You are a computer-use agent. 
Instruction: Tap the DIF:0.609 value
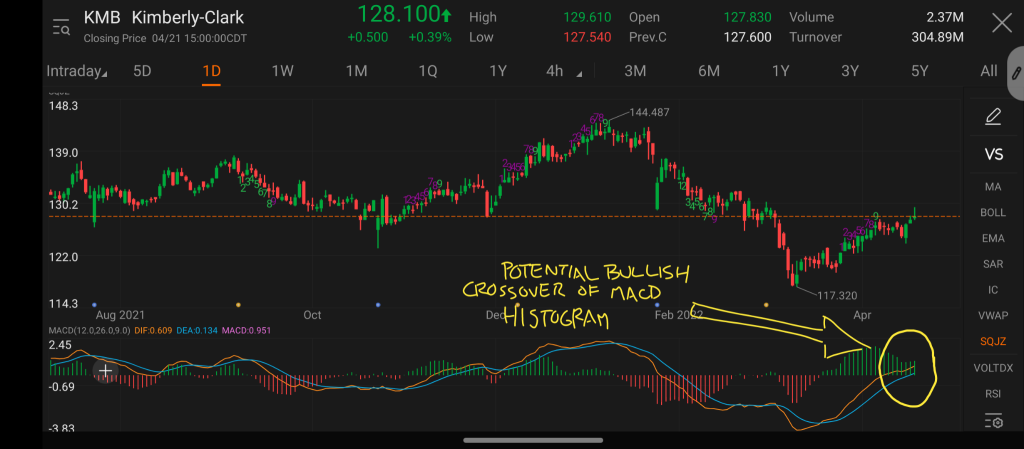(x=153, y=331)
